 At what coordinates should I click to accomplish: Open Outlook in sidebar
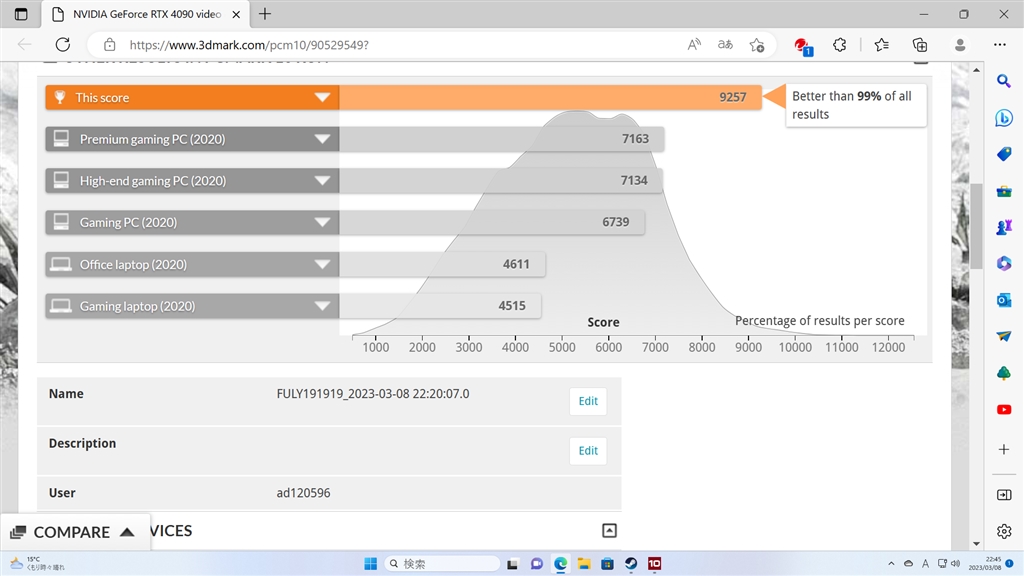1004,300
